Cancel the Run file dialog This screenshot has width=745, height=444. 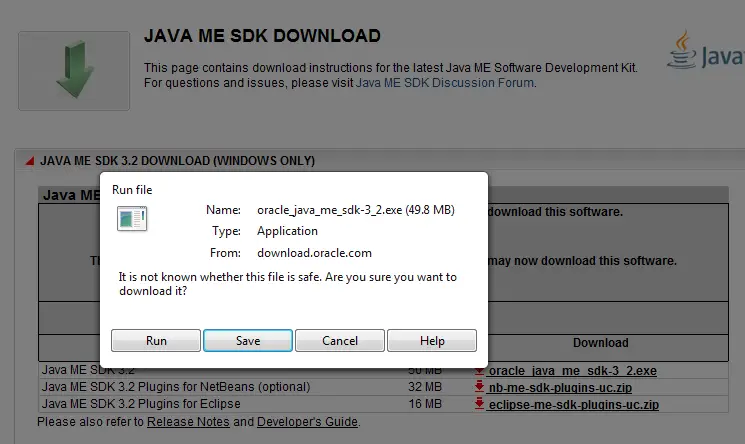(340, 340)
